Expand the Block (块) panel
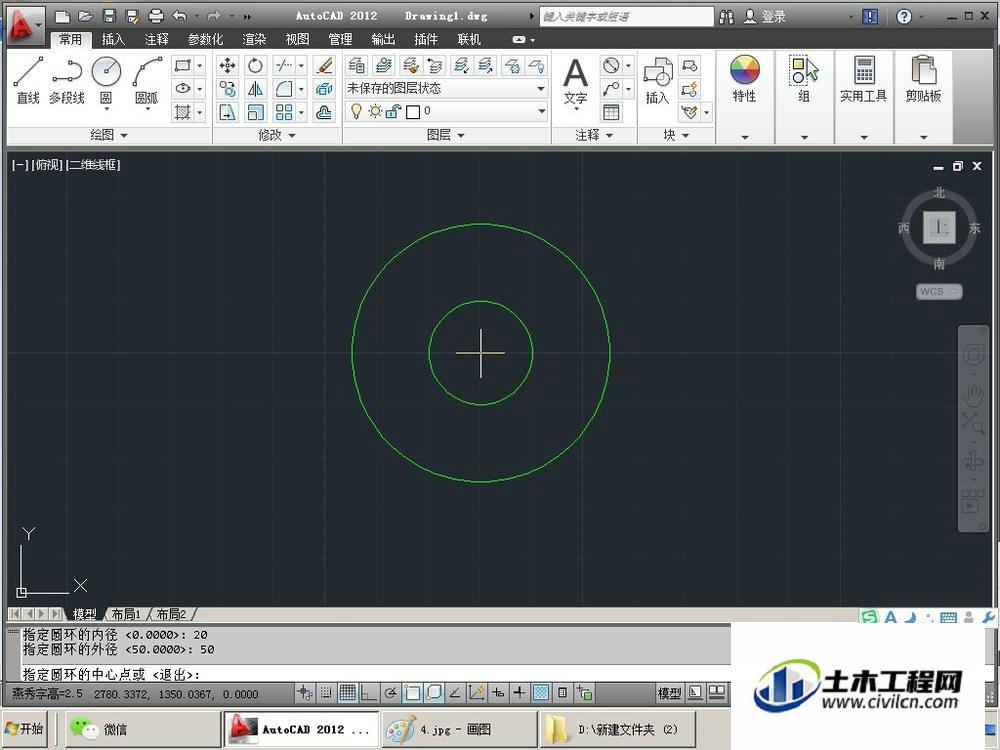Image resolution: width=1000 pixels, height=750 pixels. pyautogui.click(x=676, y=135)
